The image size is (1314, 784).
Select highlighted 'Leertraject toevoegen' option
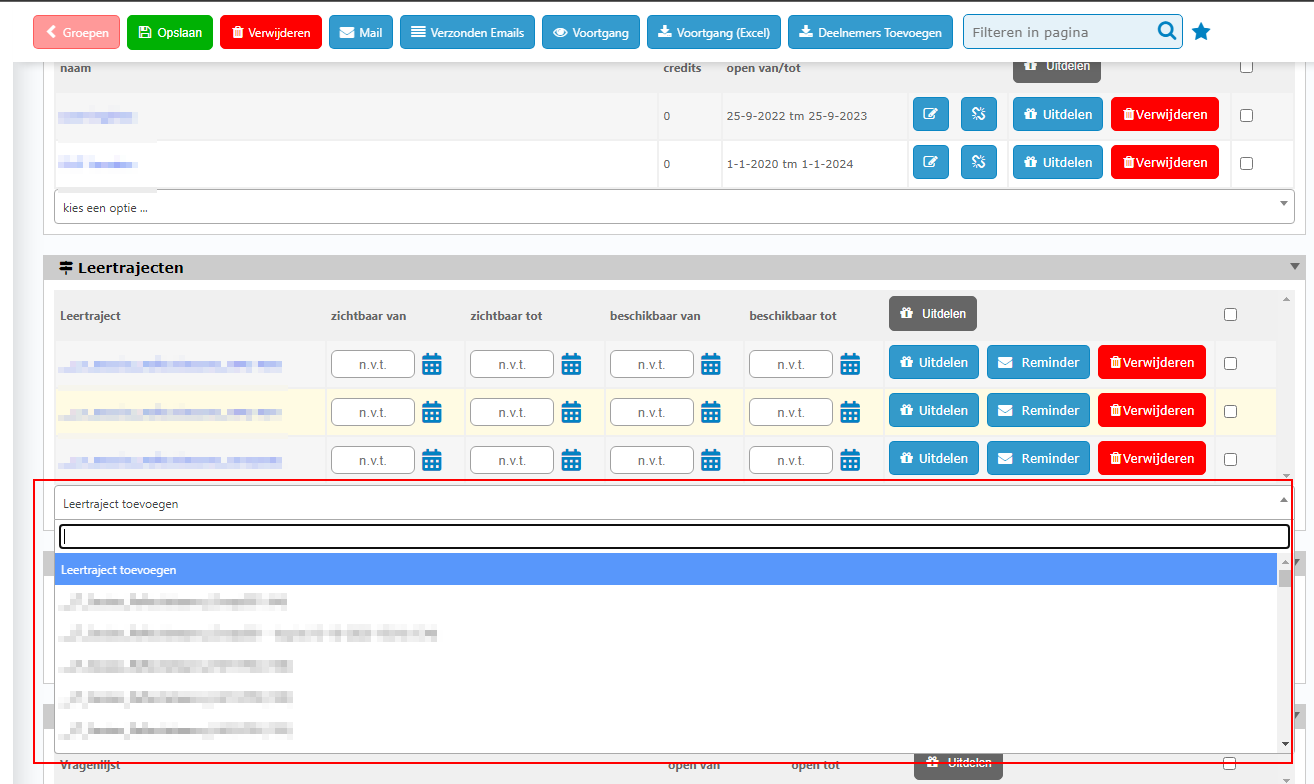pyautogui.click(x=665, y=570)
